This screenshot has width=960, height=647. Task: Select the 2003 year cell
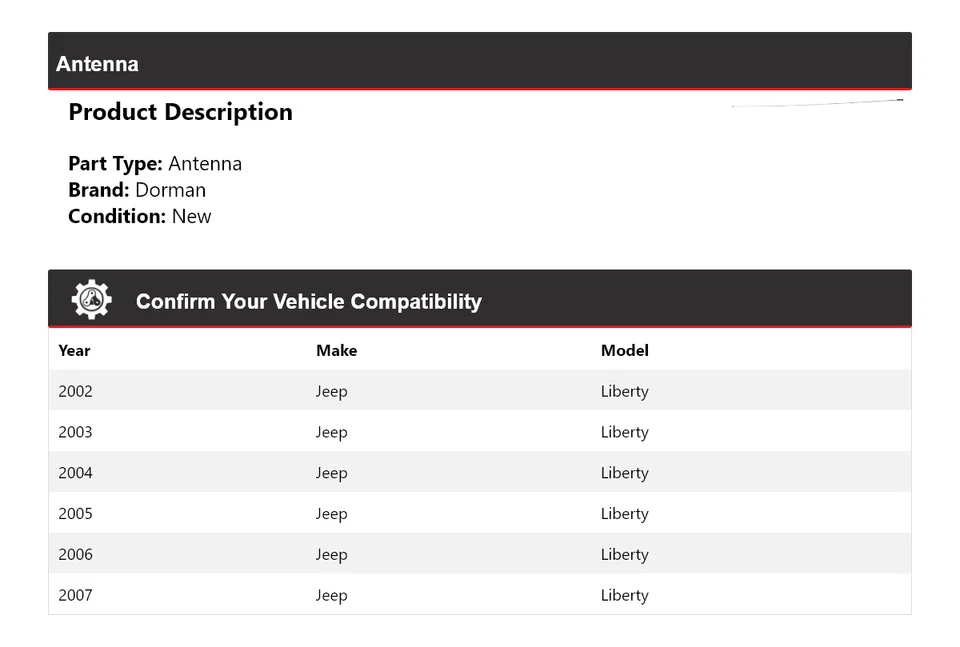(x=75, y=432)
